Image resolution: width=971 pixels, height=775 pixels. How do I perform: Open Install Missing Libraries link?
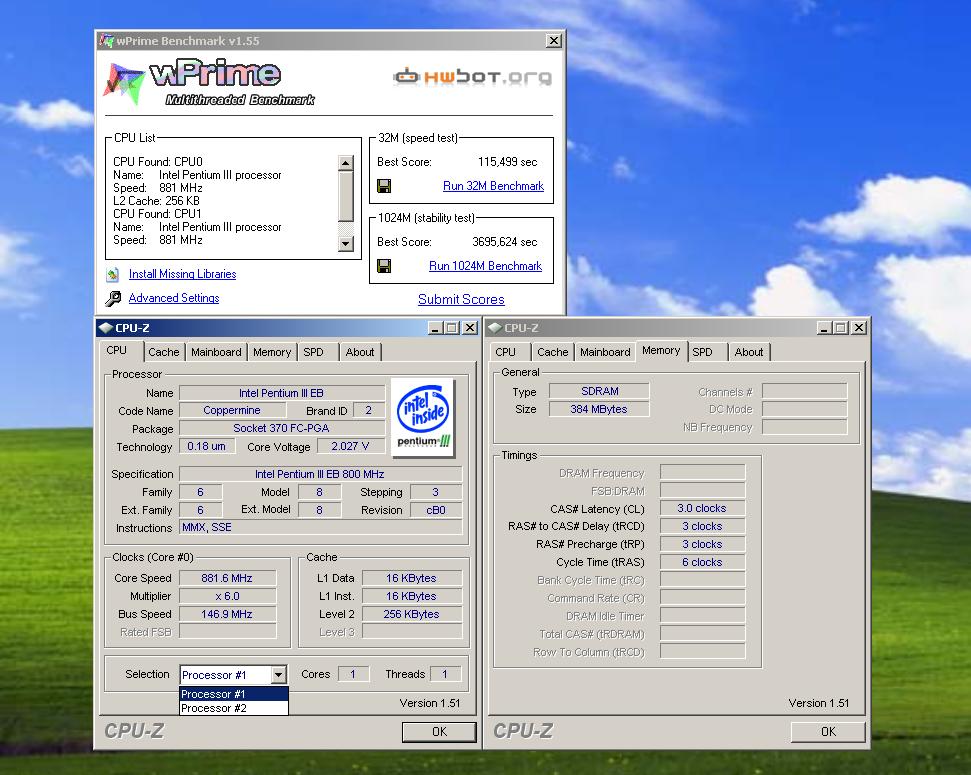182,274
